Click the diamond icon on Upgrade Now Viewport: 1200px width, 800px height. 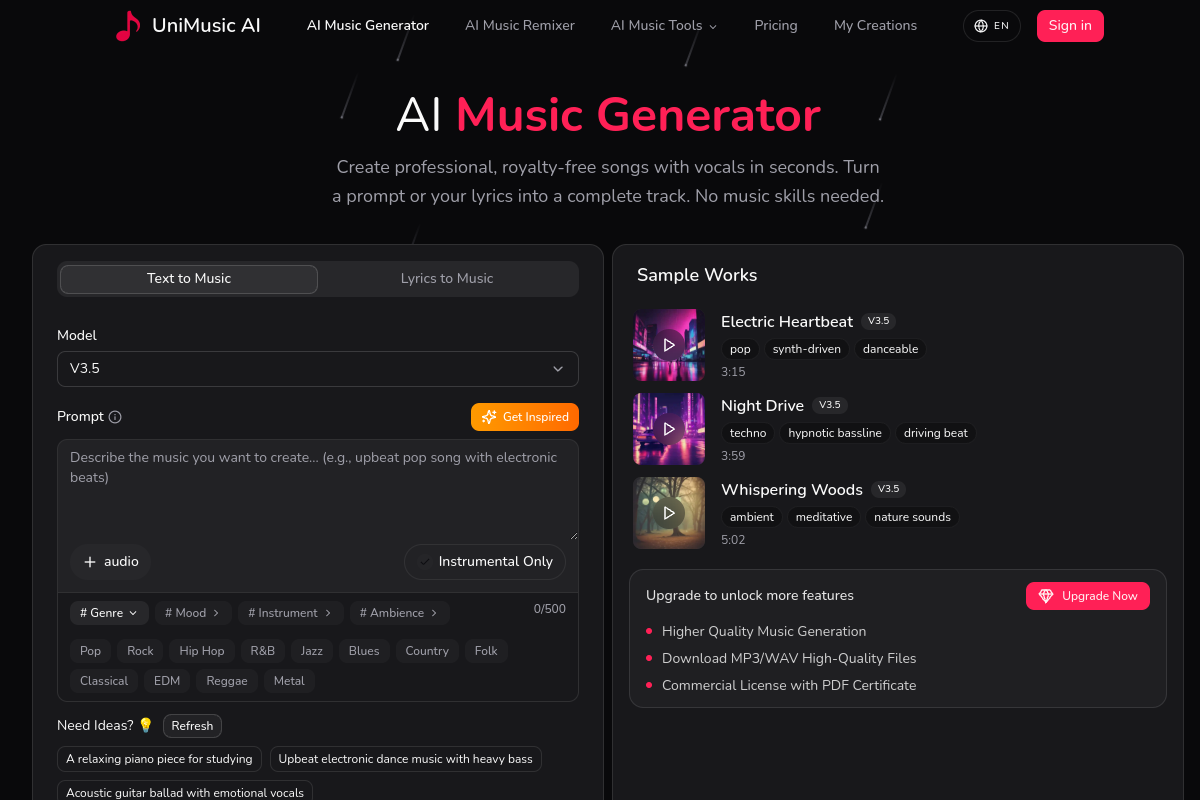(x=1046, y=596)
